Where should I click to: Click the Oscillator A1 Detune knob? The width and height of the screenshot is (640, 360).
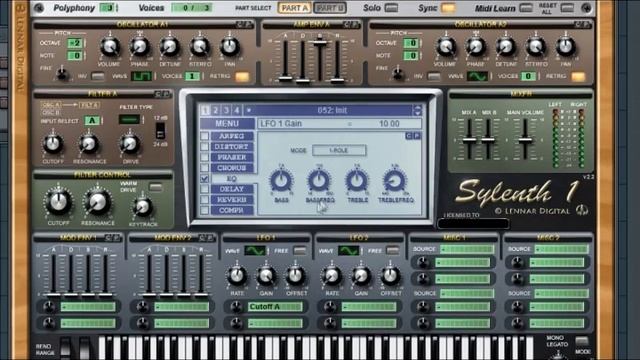point(170,47)
